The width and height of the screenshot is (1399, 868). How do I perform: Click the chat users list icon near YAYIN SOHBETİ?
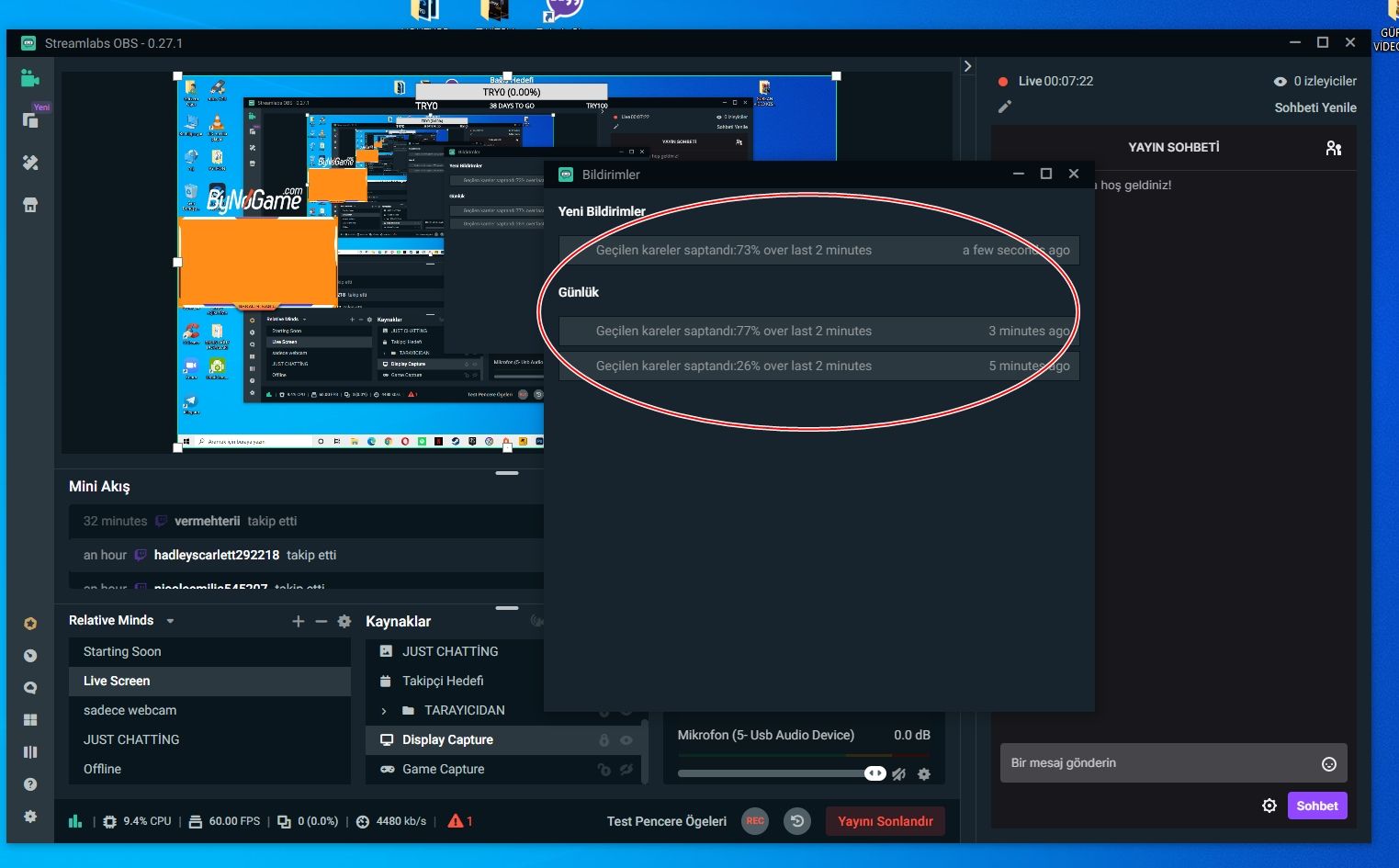click(1334, 148)
